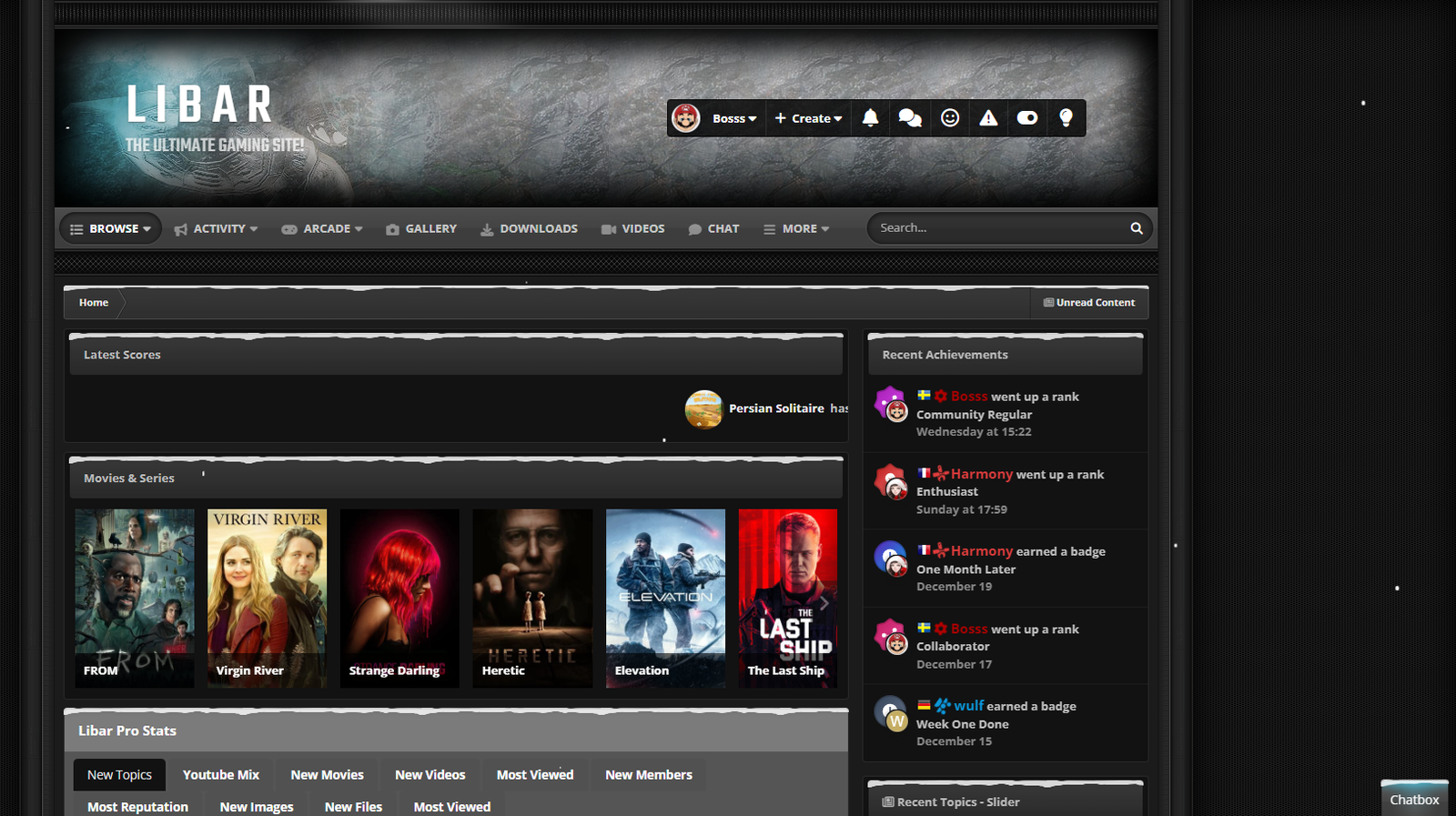The image size is (1456, 816).
Task: Open Harmony profile from One Month Later entry
Action: point(982,551)
